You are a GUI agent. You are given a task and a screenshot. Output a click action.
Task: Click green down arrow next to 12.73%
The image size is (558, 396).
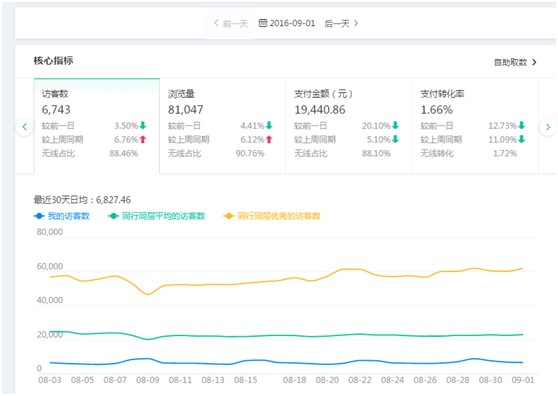(522, 125)
